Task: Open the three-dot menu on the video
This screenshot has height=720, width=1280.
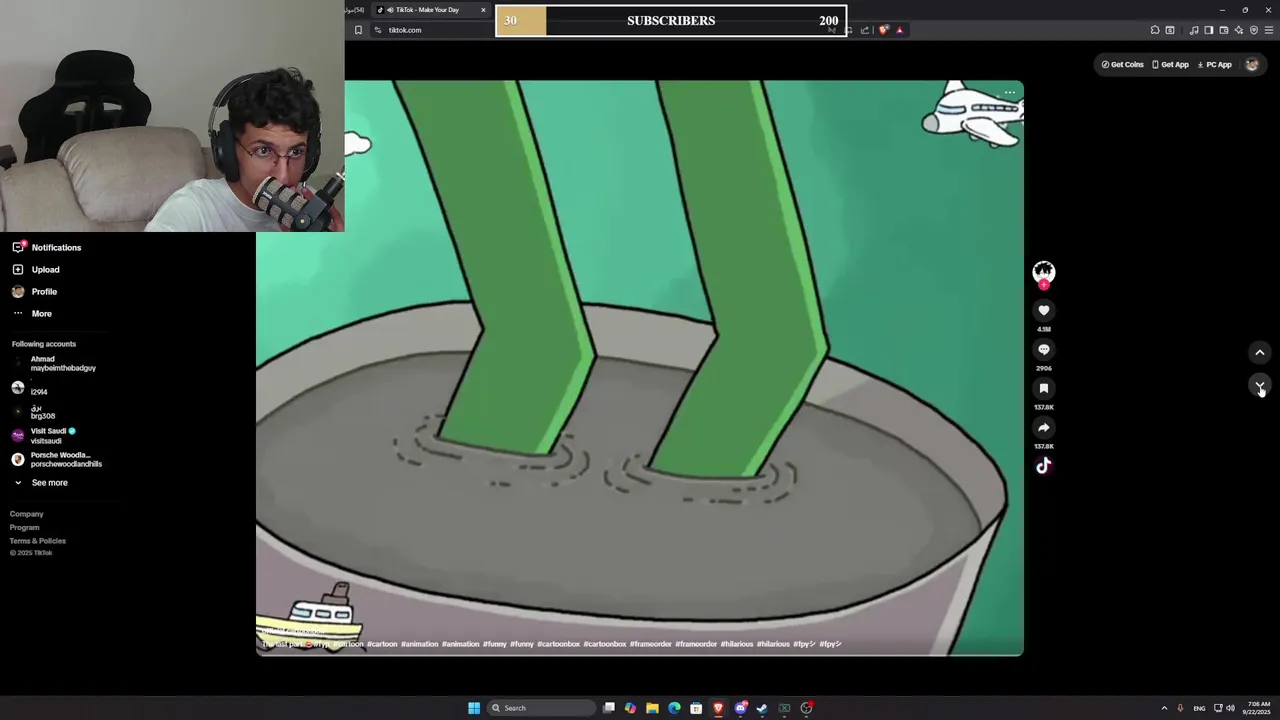Action: point(1010,92)
